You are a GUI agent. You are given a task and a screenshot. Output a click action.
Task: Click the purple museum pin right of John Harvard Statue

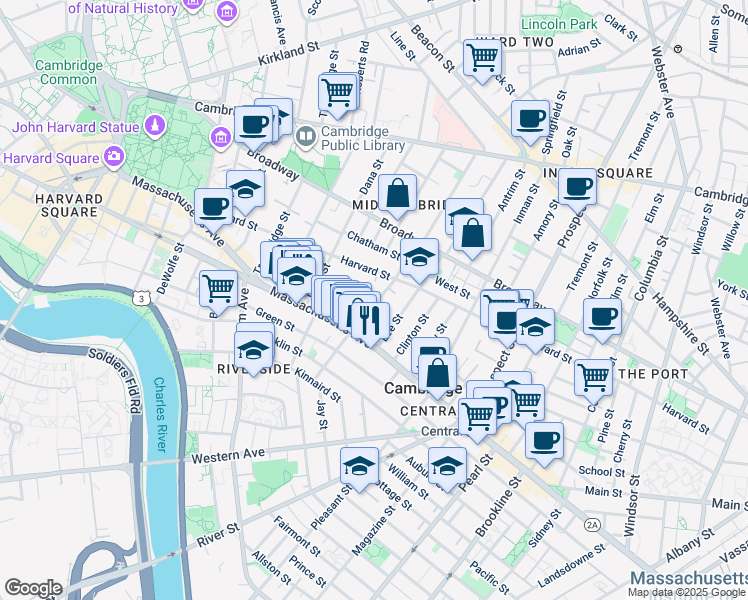point(220,139)
